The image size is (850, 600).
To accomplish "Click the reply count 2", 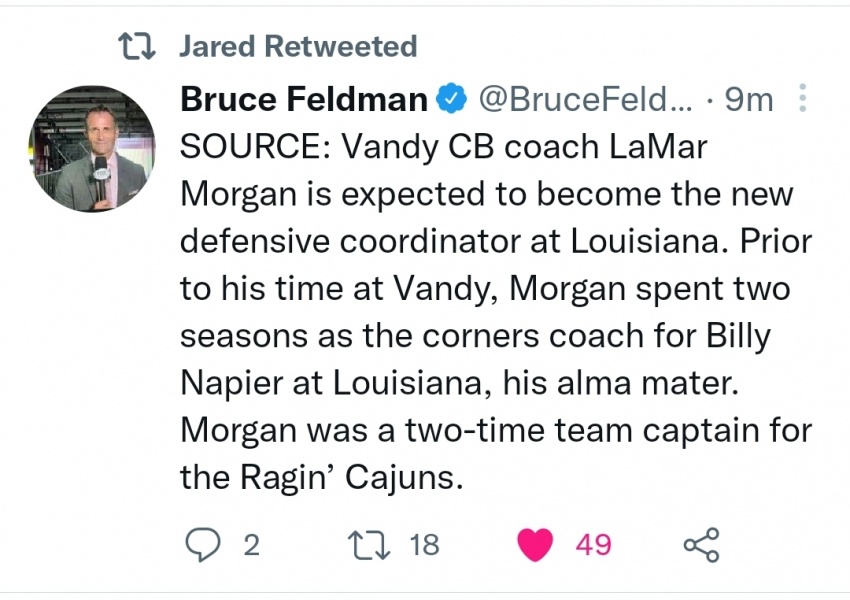I will [x=251, y=545].
